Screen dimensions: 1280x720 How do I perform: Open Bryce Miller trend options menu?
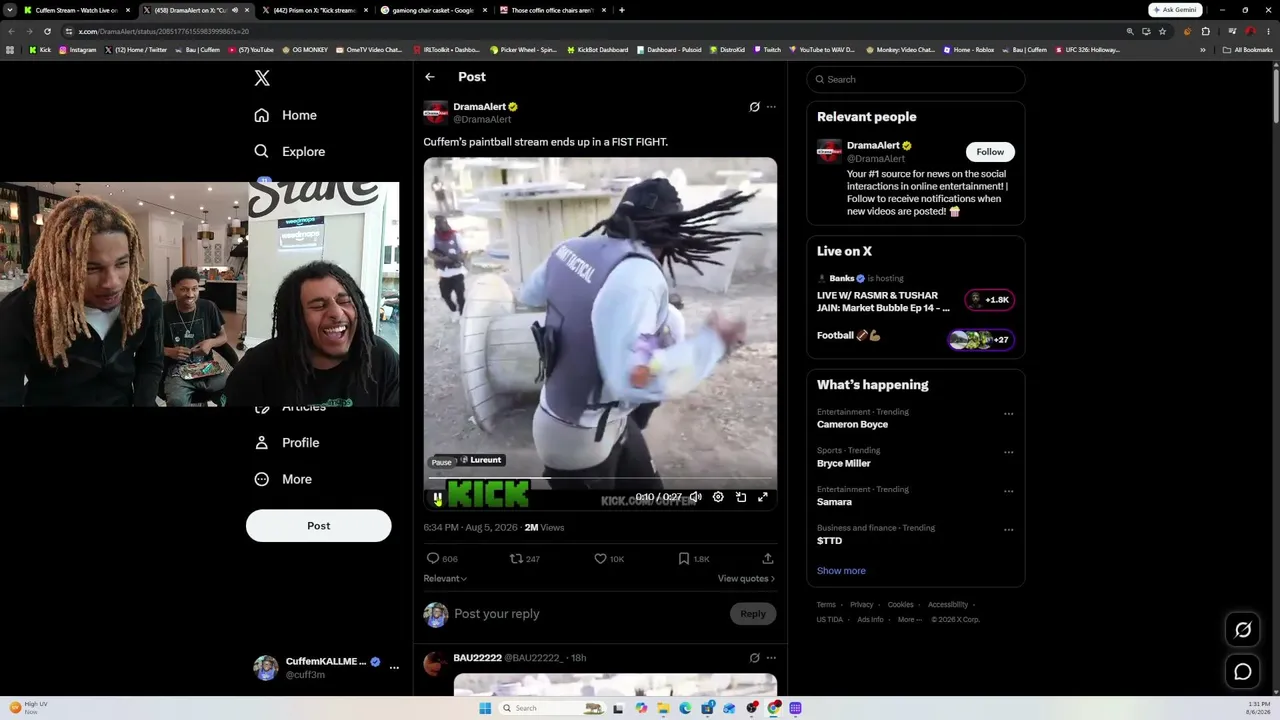(x=1008, y=452)
